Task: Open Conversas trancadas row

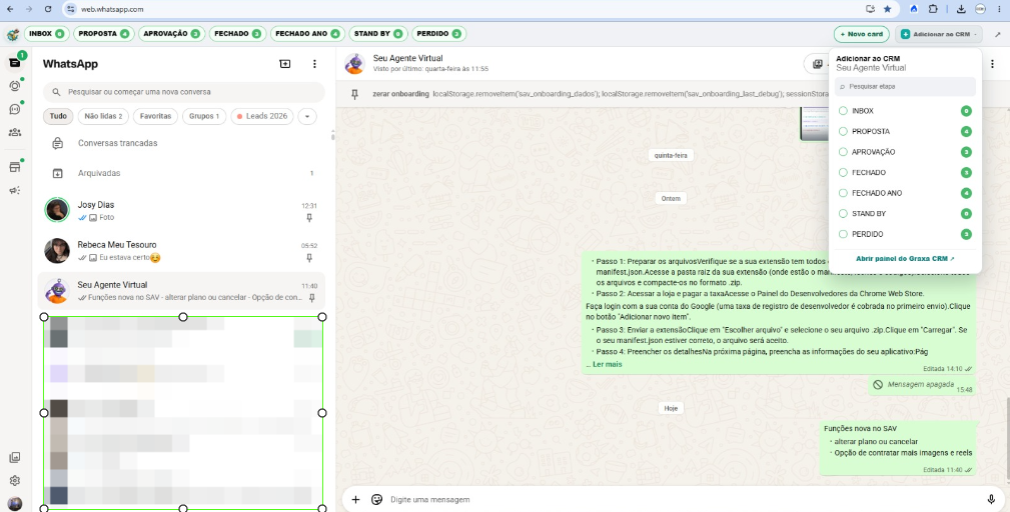Action: 184,144
